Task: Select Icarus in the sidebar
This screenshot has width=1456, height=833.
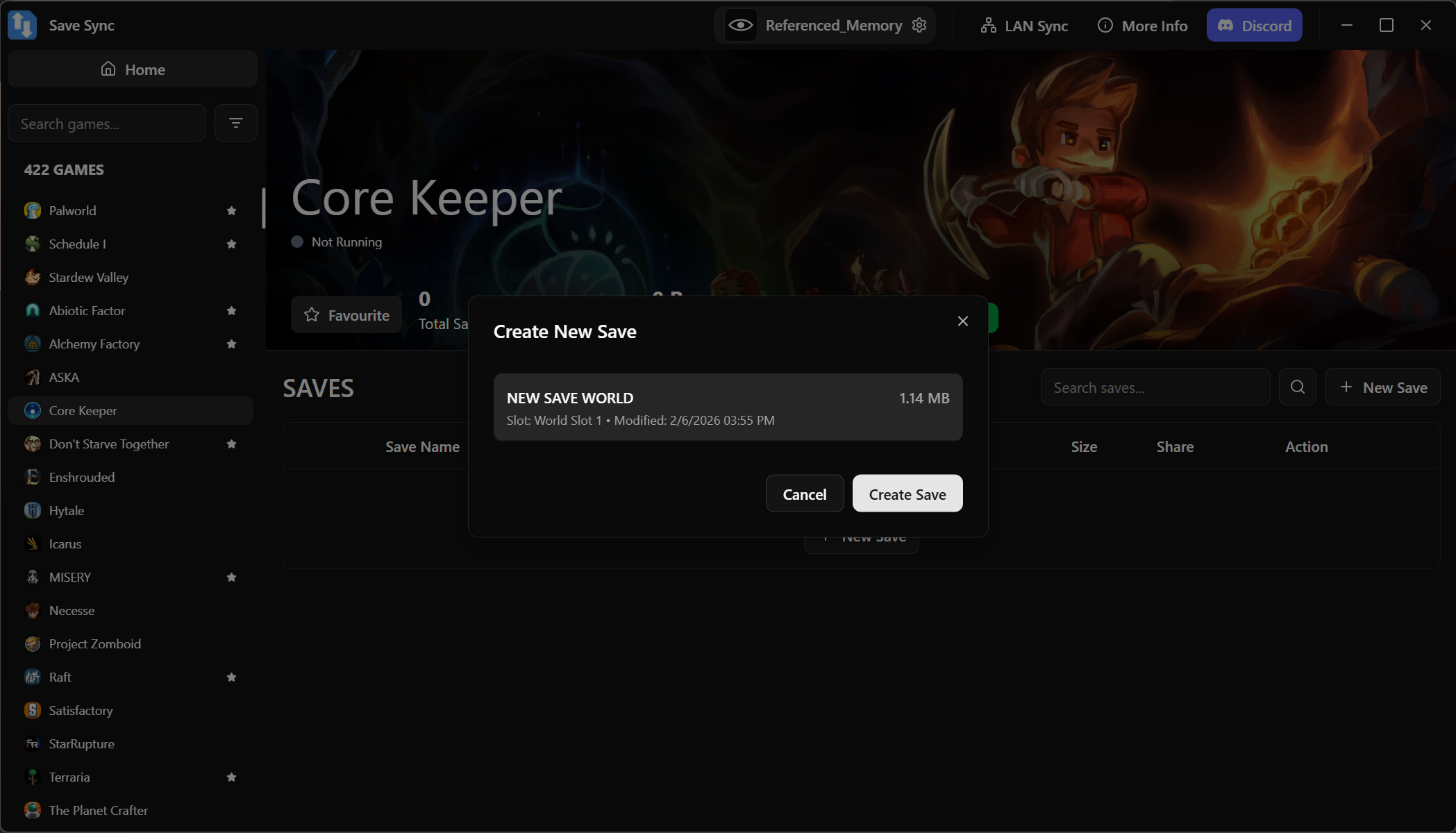Action: [x=131, y=544]
